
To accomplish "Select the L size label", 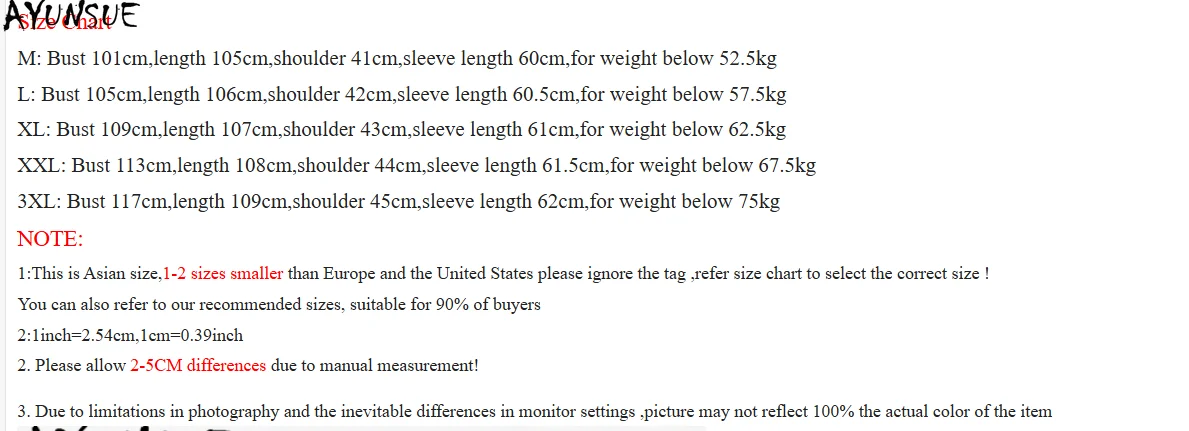I will click(27, 95).
